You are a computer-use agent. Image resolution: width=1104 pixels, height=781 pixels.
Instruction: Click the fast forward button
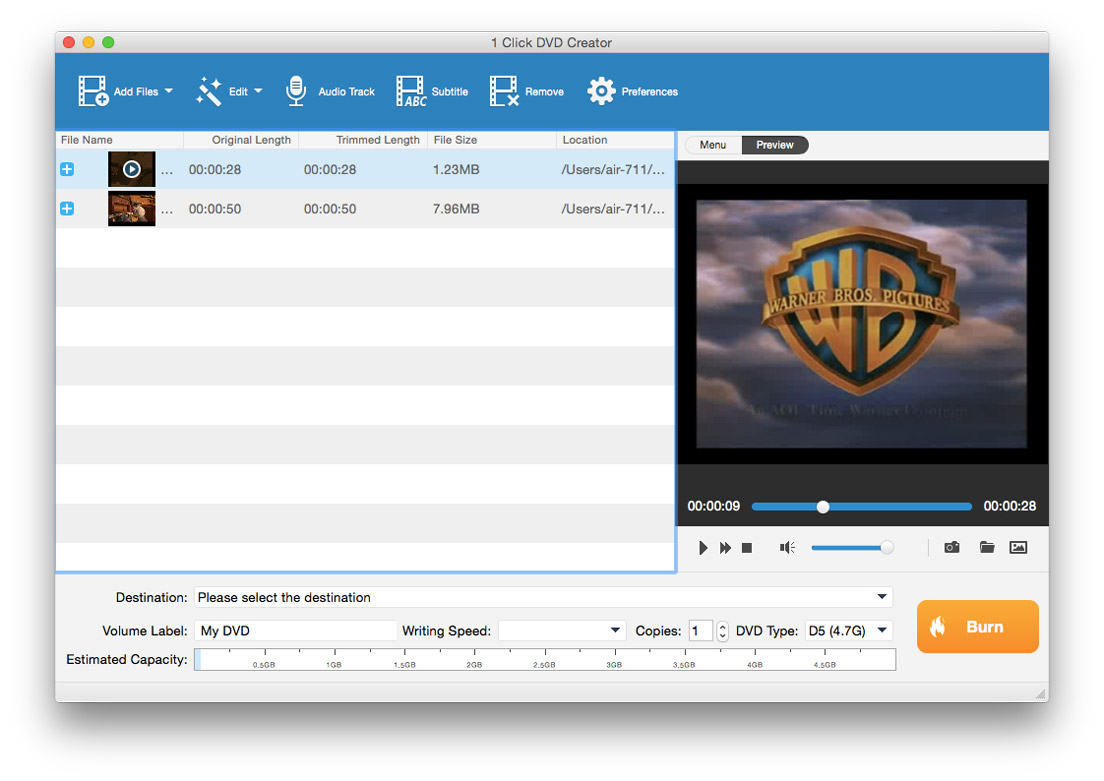(x=725, y=547)
